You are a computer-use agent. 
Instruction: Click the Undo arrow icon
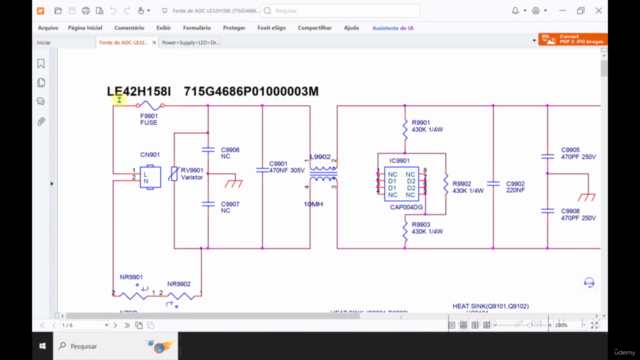pyautogui.click(x=113, y=11)
